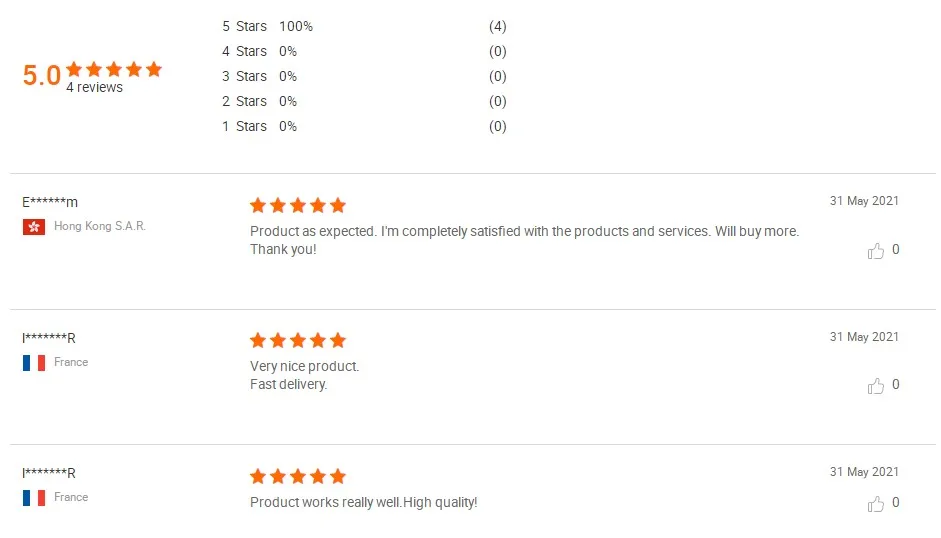Click reviewer name E******m
Image resolution: width=941 pixels, height=538 pixels.
pyautogui.click(x=50, y=202)
